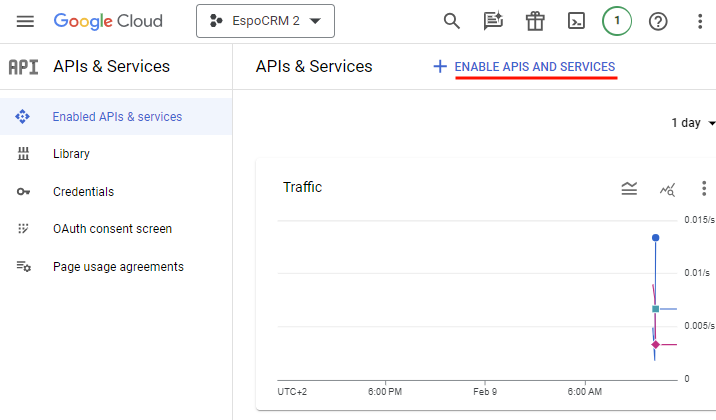This screenshot has height=420, width=716.
Task: Open the EspoCRM 2 project selector
Action: (265, 21)
